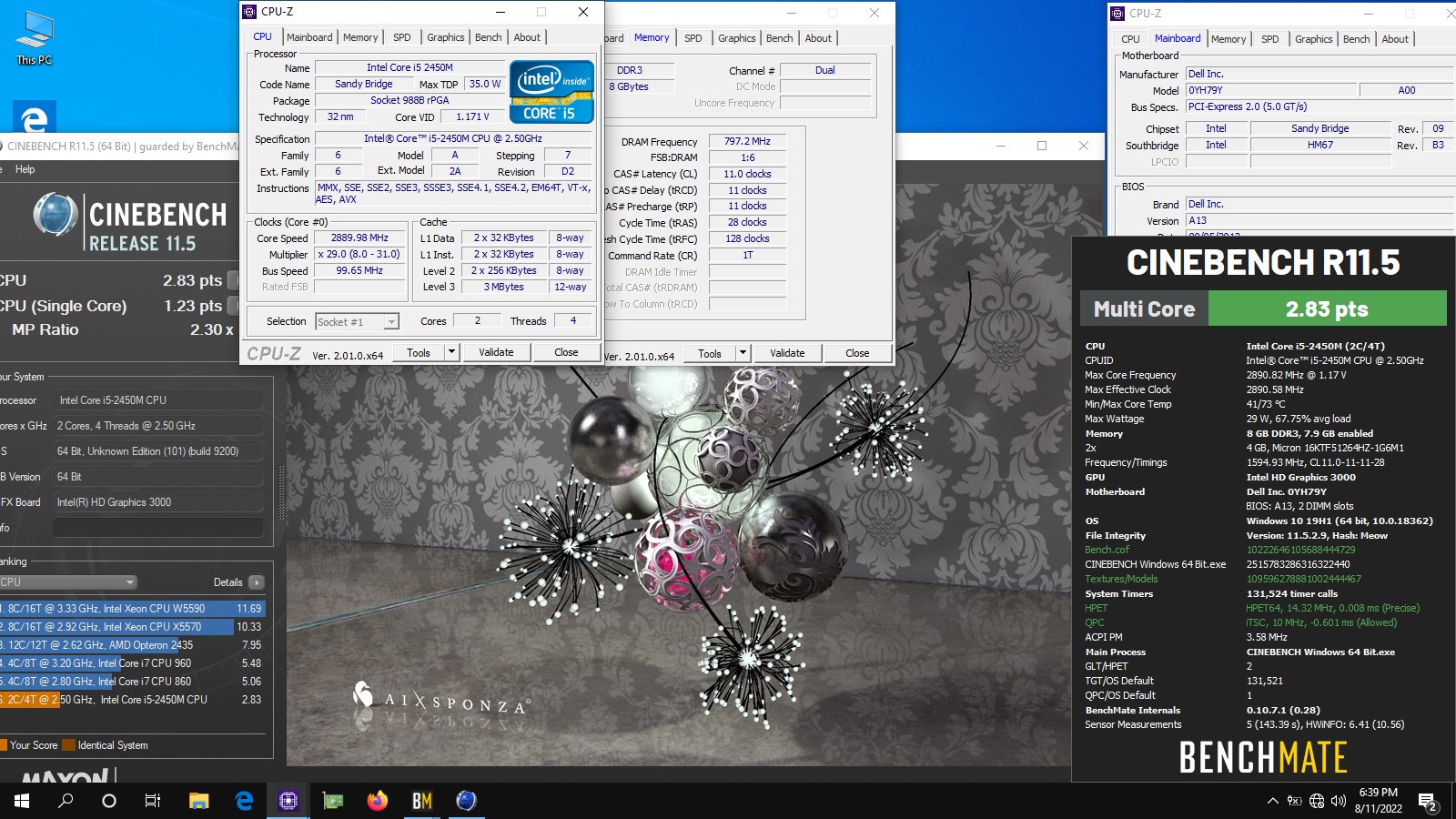Open the Bench tab in the rightmost CPU-Z window
This screenshot has width=1456, height=819.
pos(1356,39)
